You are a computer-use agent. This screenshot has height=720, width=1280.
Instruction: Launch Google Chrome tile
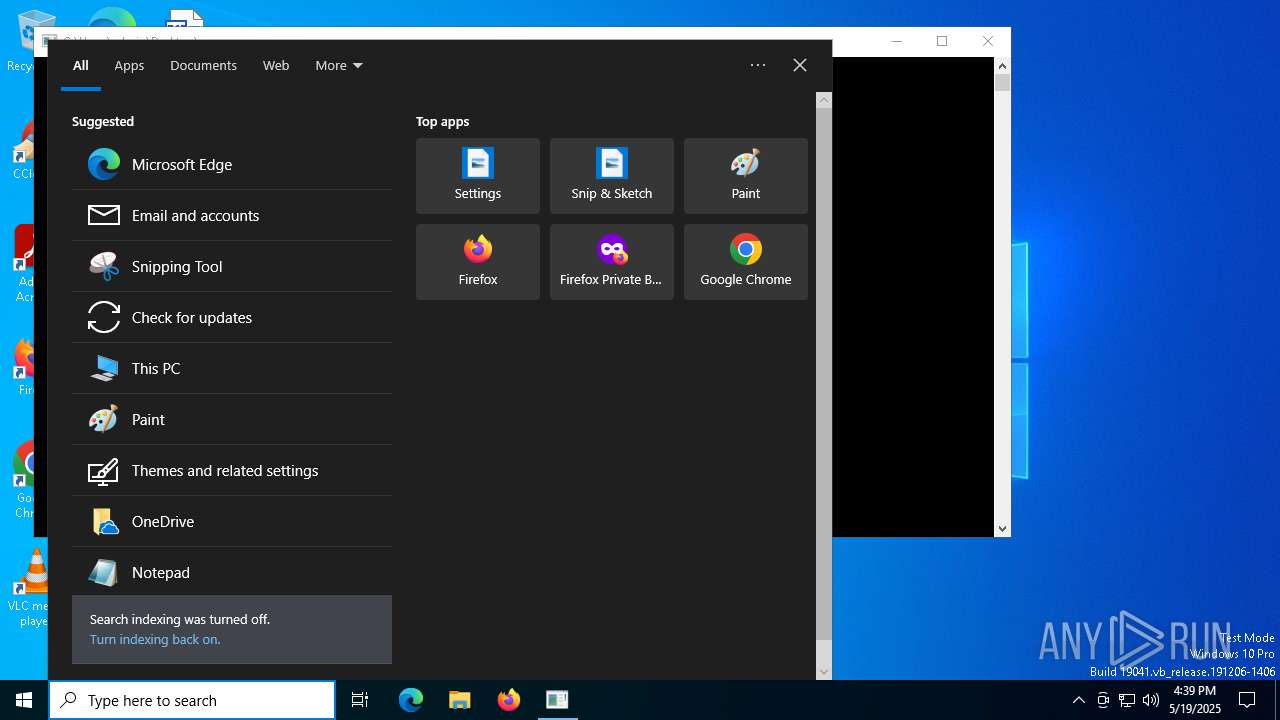[746, 262]
